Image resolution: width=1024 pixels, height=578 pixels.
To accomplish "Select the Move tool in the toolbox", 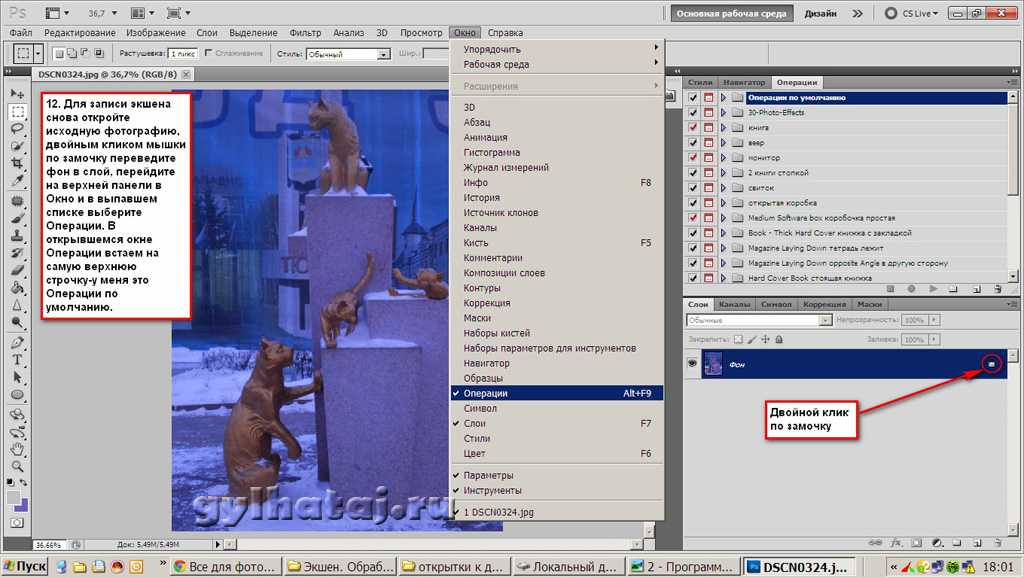I will (x=17, y=93).
